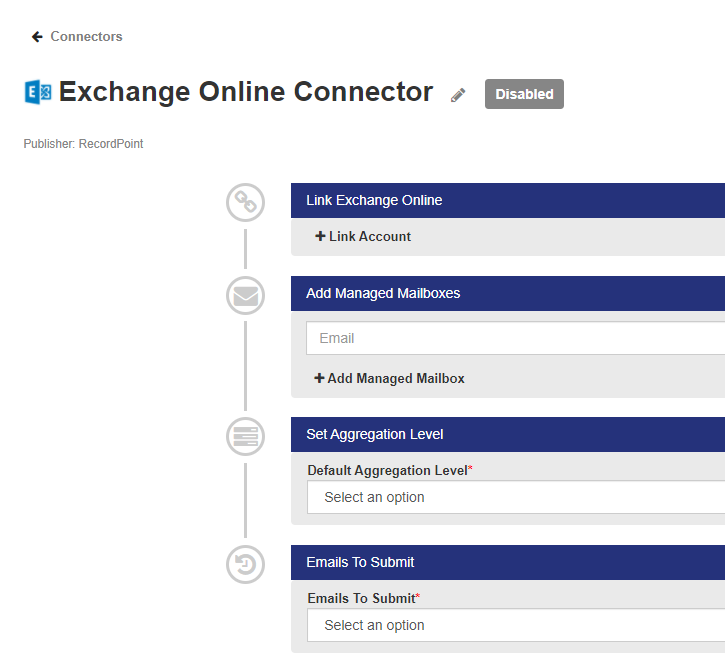Viewport: 725px width, 664px height.
Task: Click the Publisher: RecordPoint text
Action: click(83, 144)
